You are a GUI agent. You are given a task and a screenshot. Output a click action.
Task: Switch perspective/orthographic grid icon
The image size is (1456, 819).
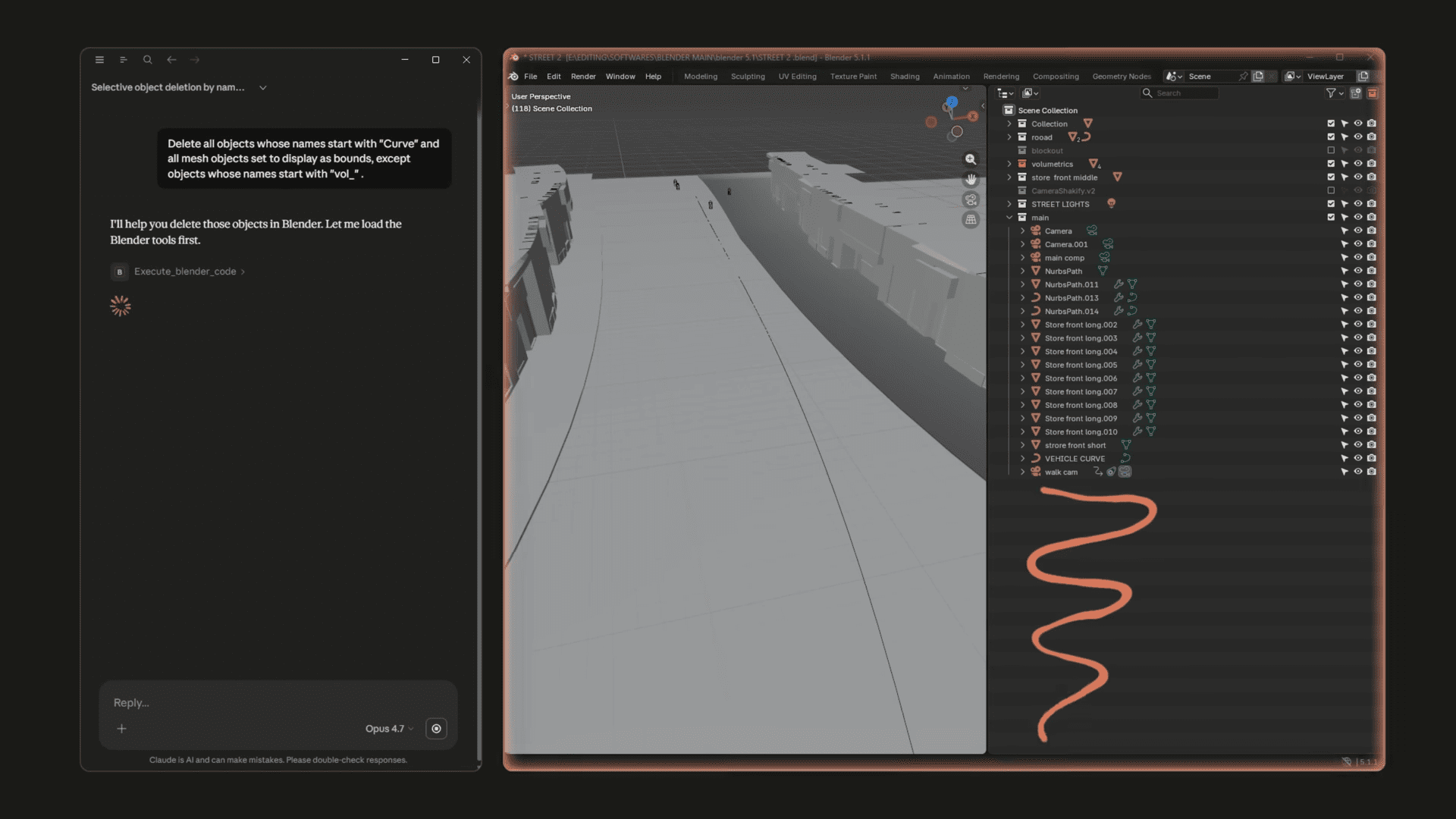[x=971, y=220]
